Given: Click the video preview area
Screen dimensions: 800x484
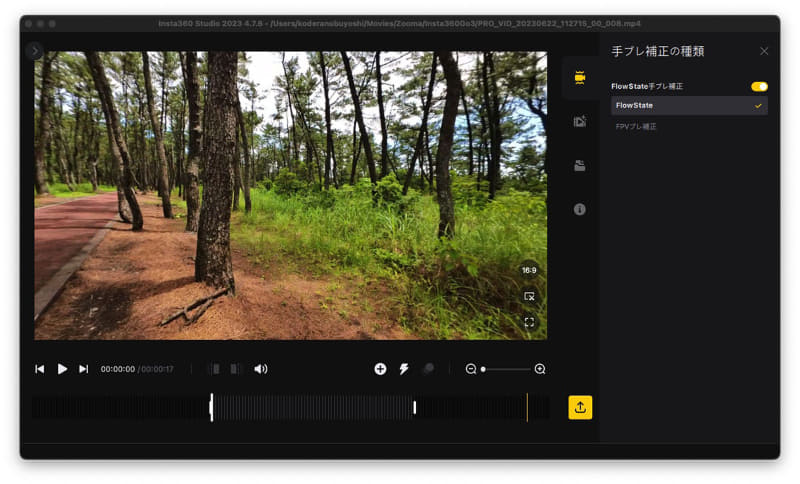Looking at the screenshot, I should (x=290, y=195).
